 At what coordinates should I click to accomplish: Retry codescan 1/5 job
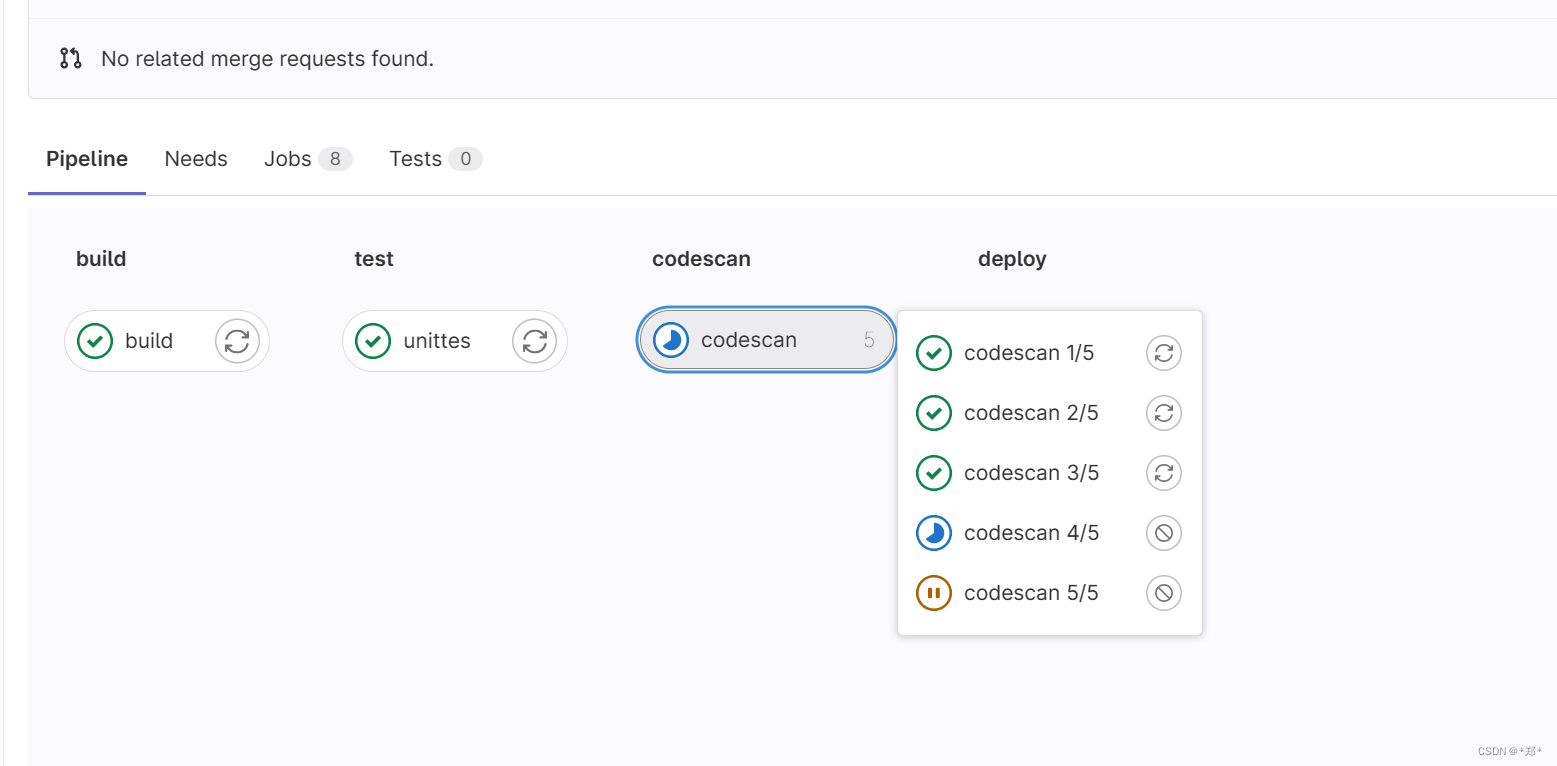click(x=1163, y=352)
